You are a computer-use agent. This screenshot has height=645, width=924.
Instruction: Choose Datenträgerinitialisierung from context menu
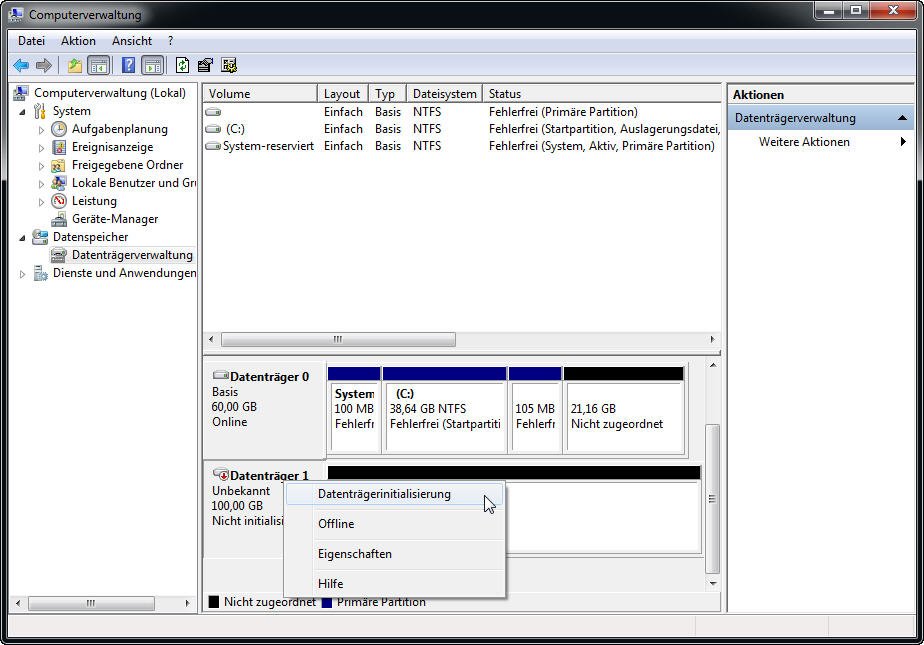tap(394, 494)
